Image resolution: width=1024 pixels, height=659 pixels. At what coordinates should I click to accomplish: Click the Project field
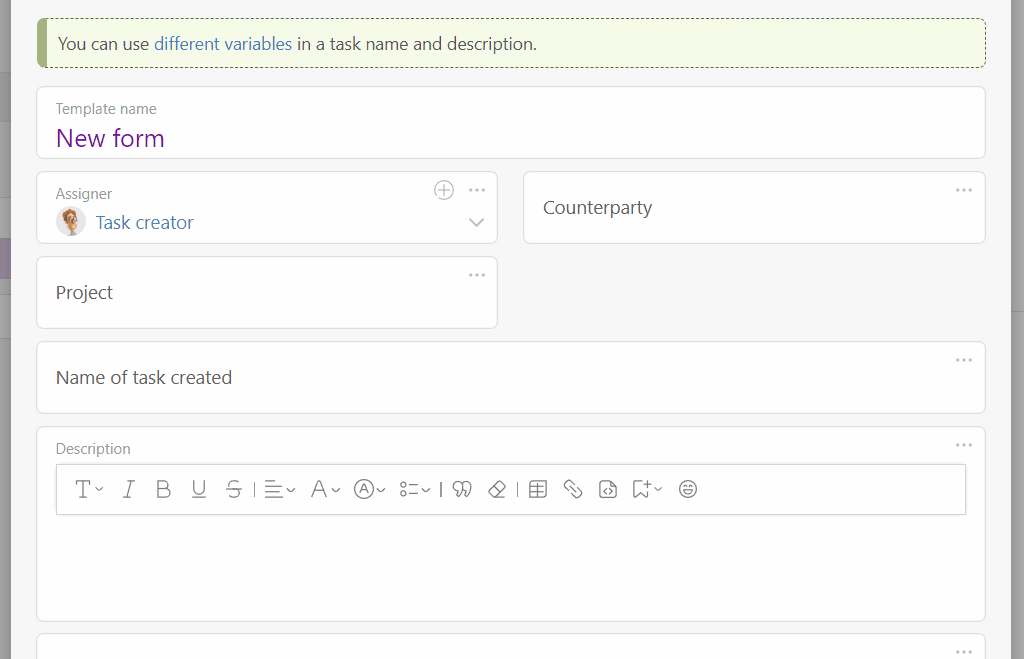(x=267, y=293)
